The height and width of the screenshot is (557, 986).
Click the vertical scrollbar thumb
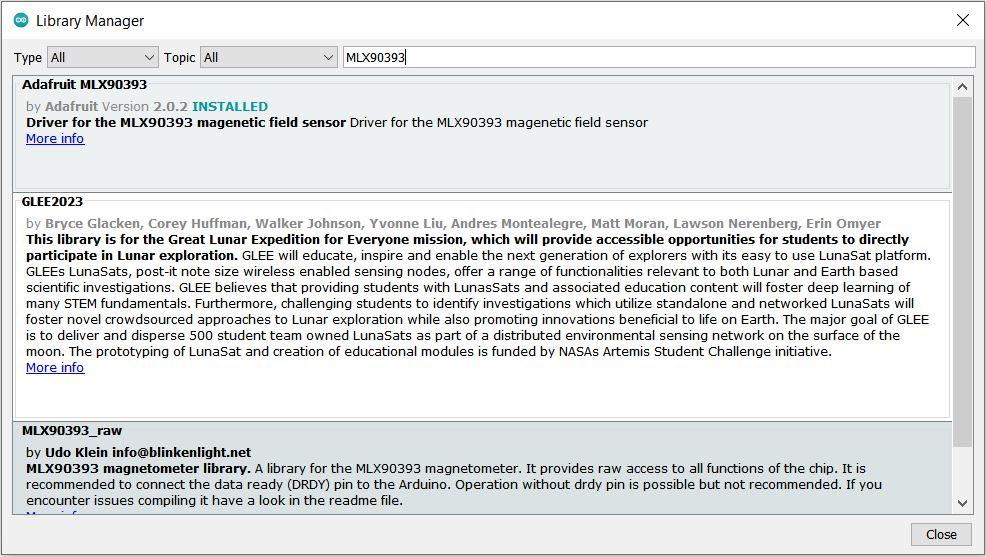(962, 272)
